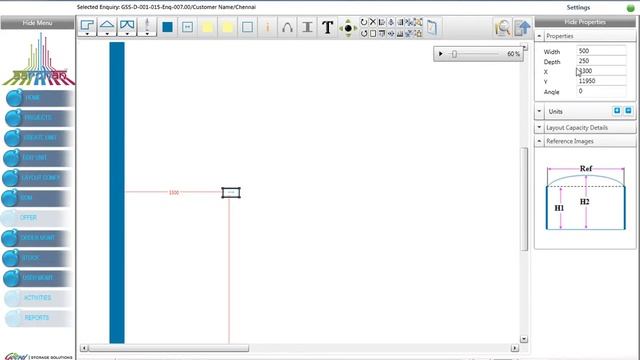Select the second yellow square tool
Image resolution: width=640 pixels, height=360 pixels.
[x=227, y=27]
